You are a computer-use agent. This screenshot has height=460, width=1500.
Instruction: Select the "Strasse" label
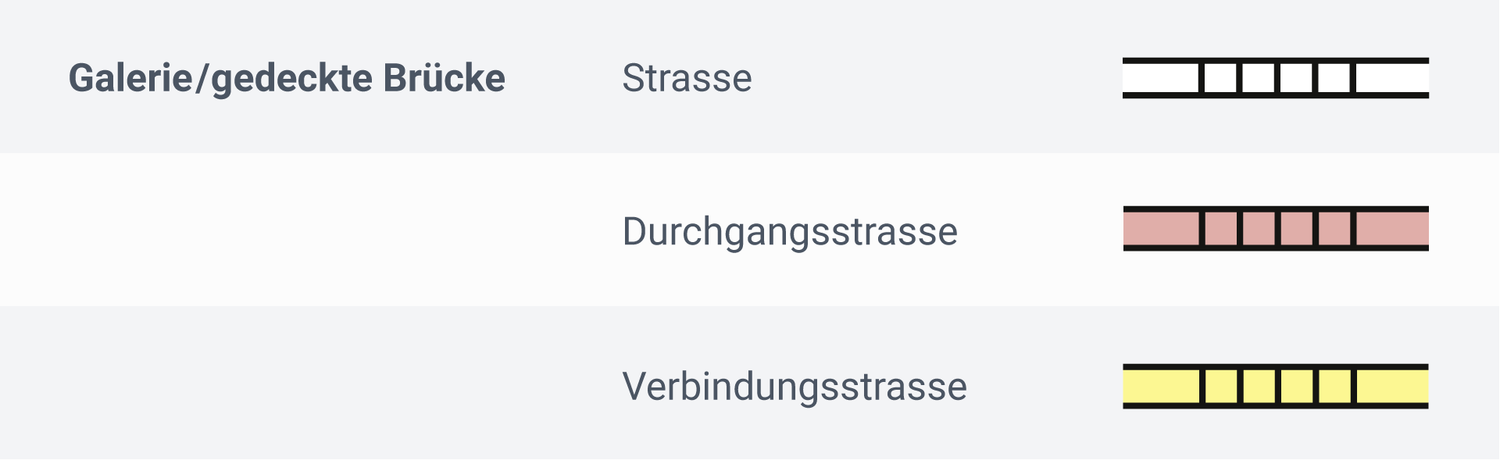[686, 78]
